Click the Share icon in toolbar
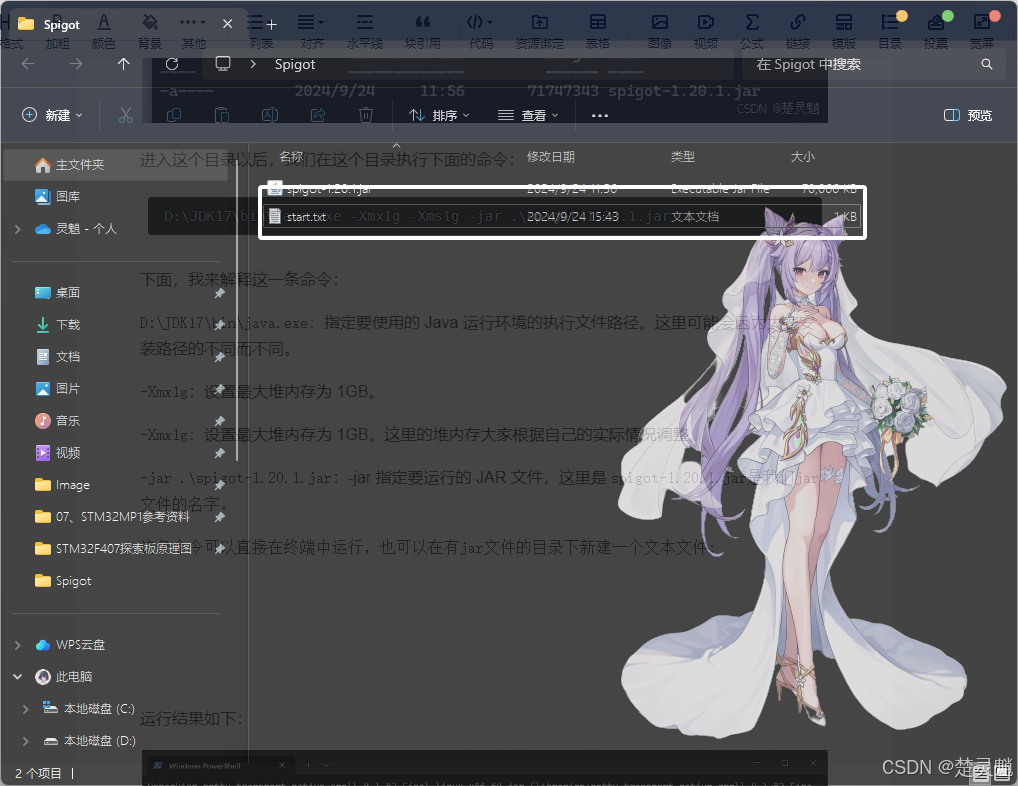 coord(318,115)
